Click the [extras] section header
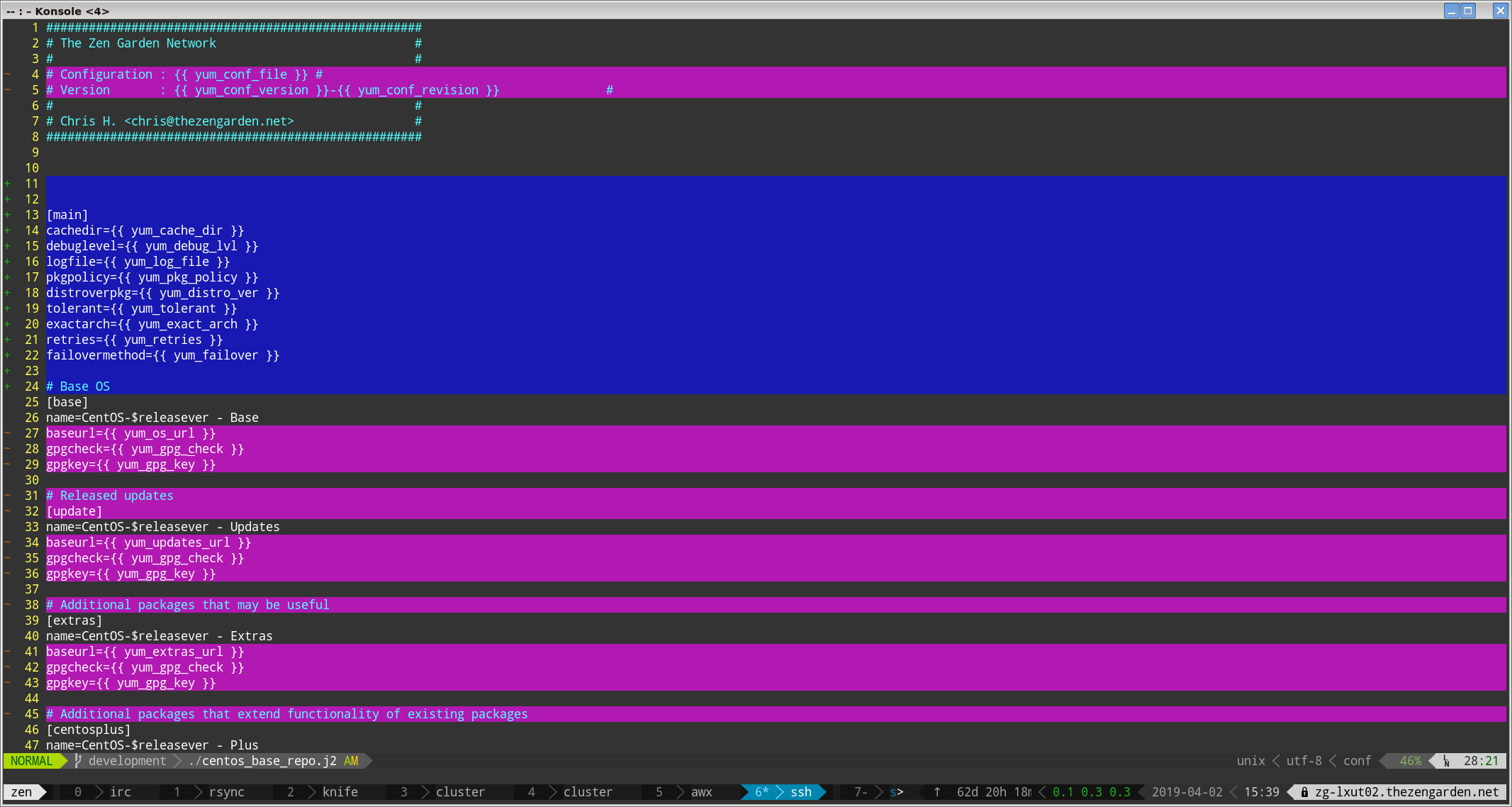 tap(74, 620)
